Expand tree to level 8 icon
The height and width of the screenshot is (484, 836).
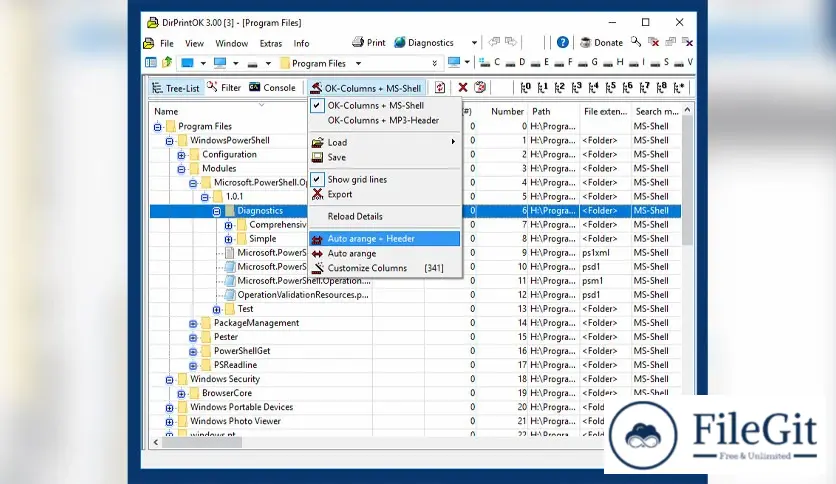[x=662, y=87]
